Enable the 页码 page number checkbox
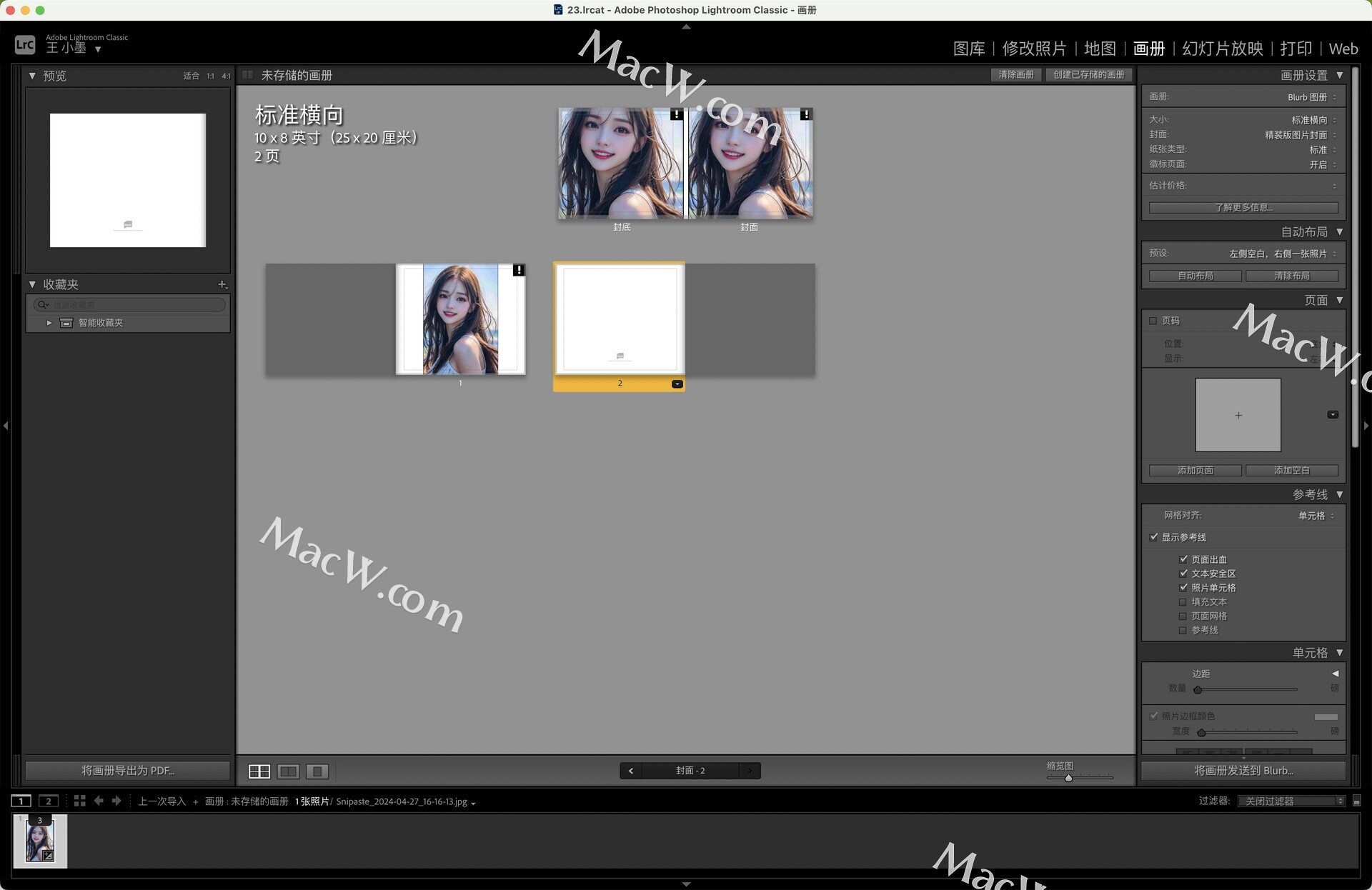 point(1153,321)
